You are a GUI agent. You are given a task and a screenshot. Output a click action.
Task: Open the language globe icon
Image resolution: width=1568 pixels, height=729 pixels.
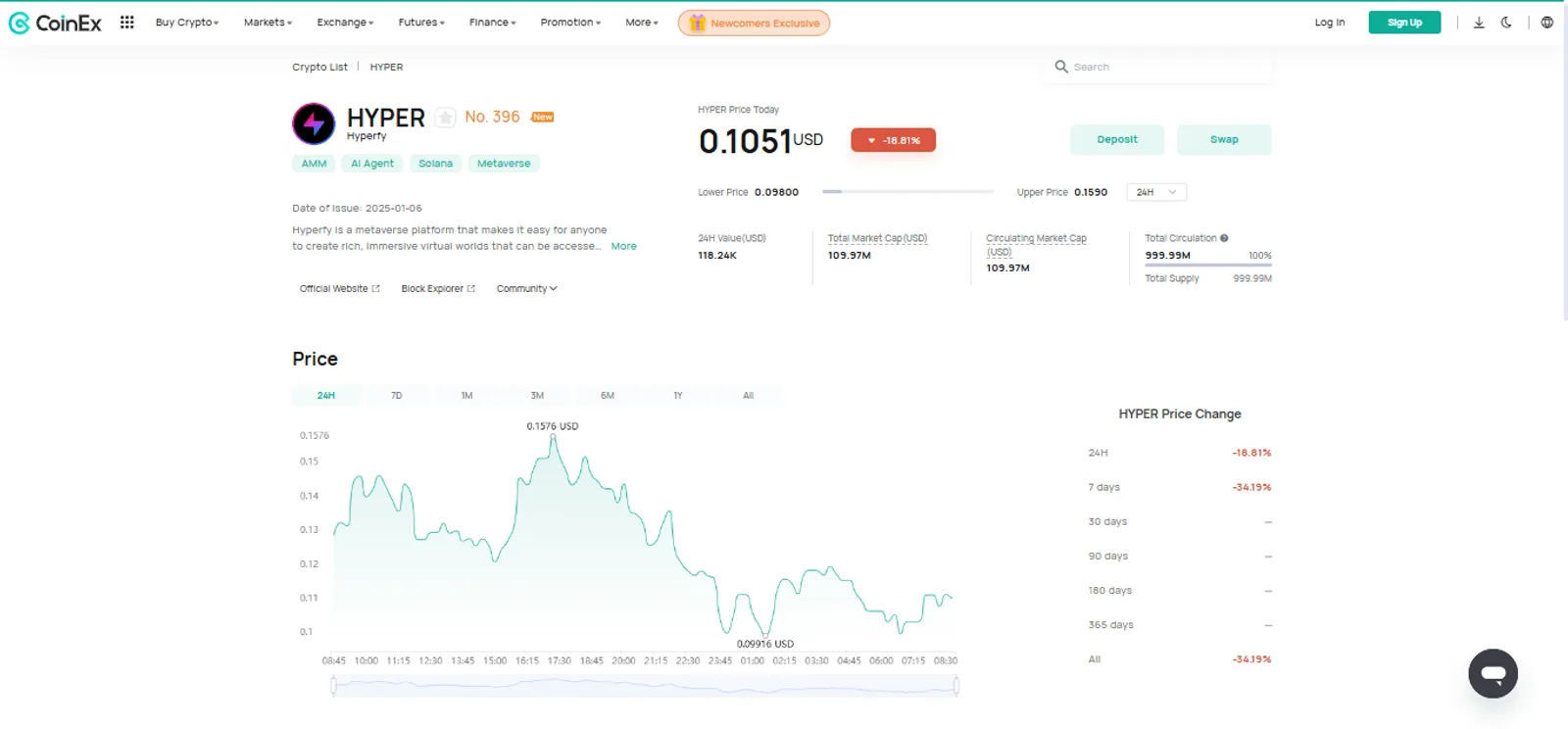[1546, 23]
